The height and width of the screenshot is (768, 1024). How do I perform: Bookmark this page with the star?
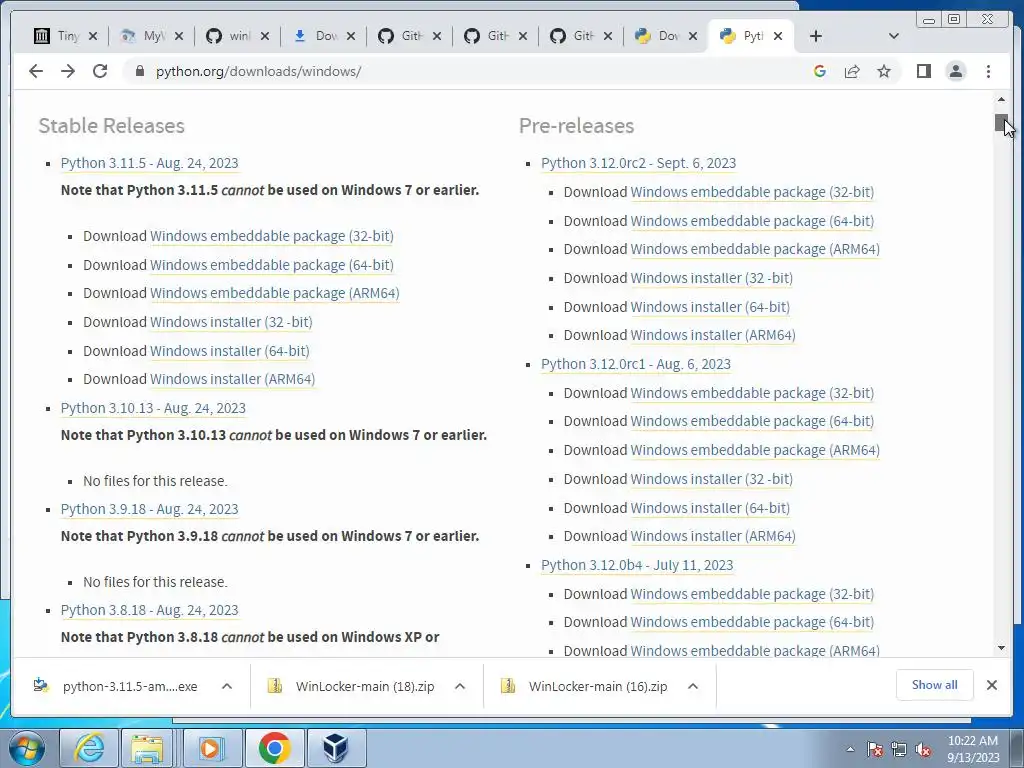coord(884,71)
